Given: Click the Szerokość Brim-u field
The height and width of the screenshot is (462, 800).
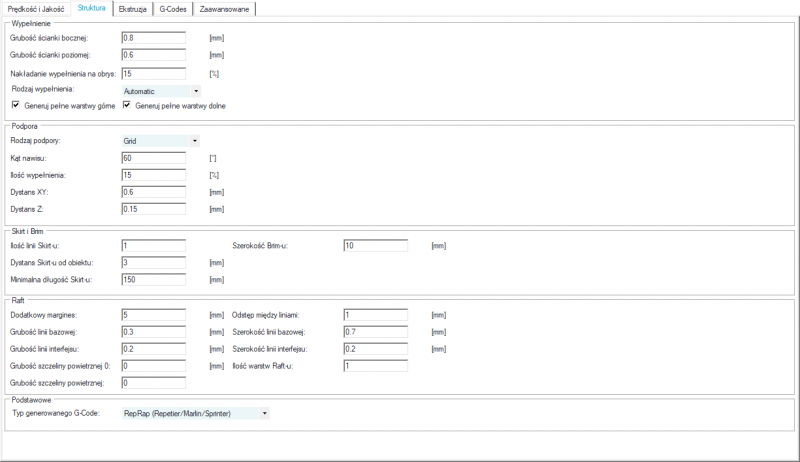Looking at the screenshot, I should [375, 245].
